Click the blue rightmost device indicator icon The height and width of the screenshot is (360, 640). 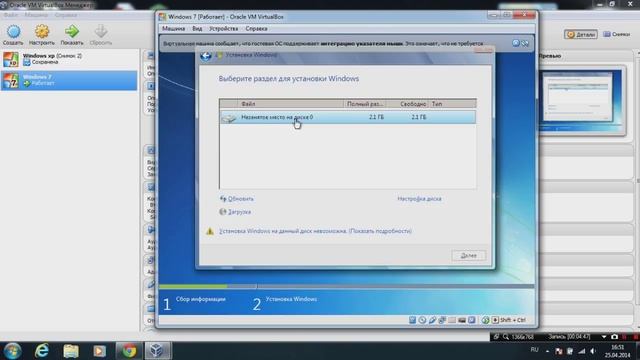471,320
